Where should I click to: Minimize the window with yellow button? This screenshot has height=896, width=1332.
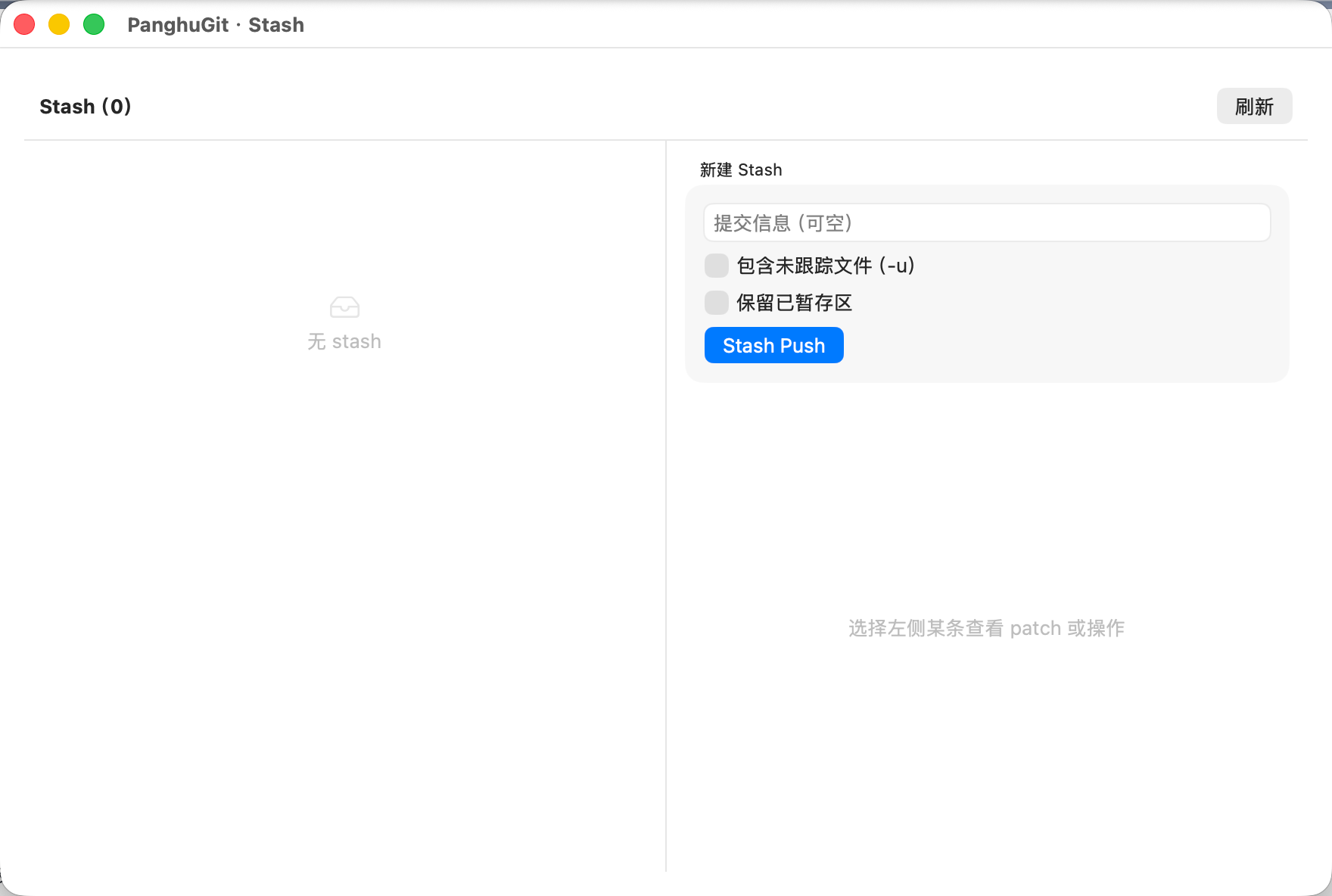coord(59,24)
